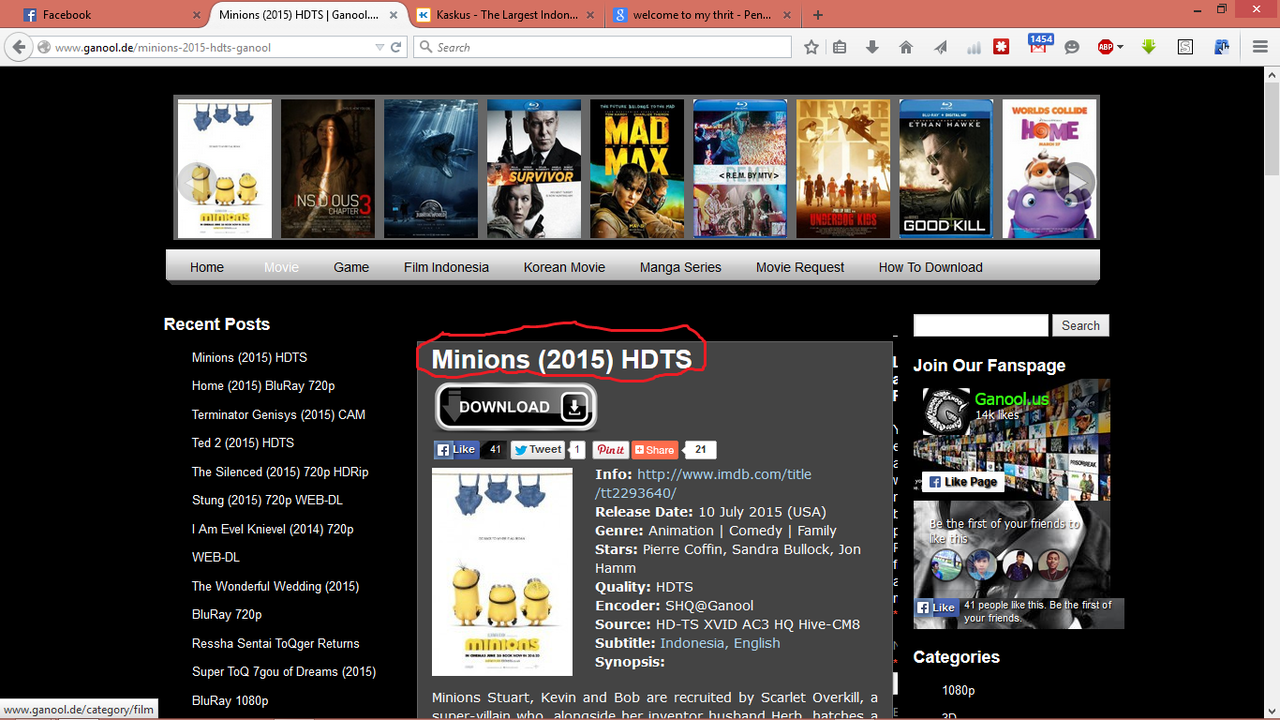
Task: Click the blue screenshot extension icon
Action: [x=1222, y=47]
